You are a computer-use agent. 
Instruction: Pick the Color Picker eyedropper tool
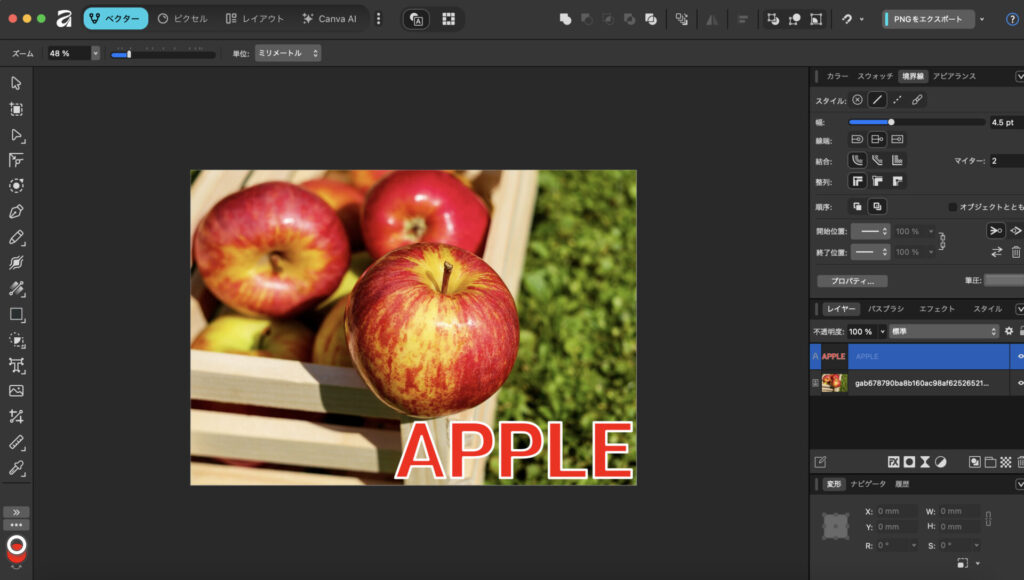[x=16, y=468]
